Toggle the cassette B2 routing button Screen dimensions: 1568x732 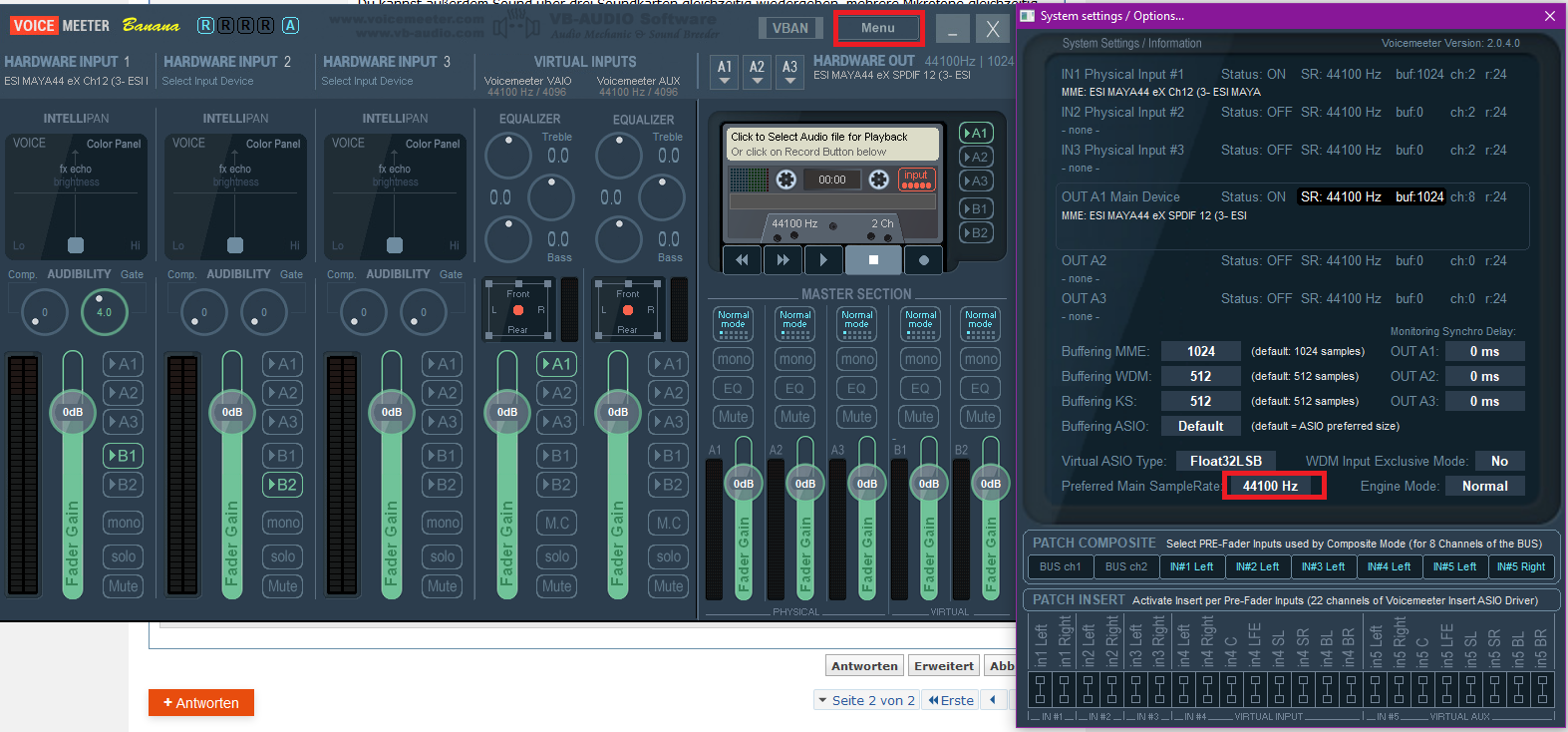tap(975, 232)
